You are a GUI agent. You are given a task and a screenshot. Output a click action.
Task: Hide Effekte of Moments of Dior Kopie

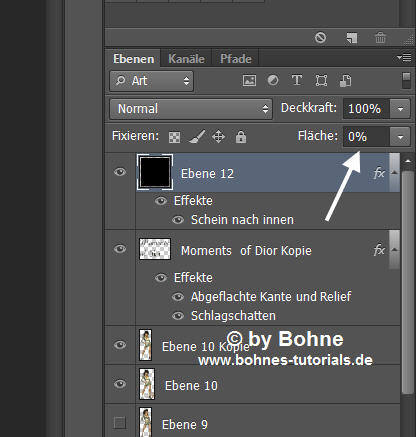[161, 278]
